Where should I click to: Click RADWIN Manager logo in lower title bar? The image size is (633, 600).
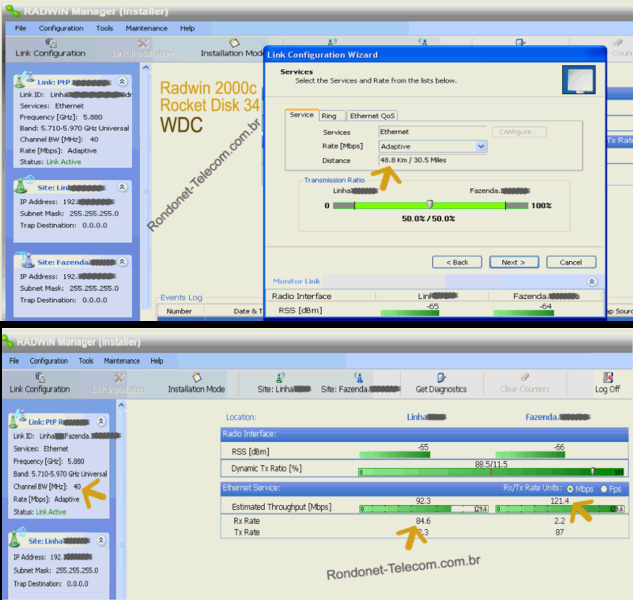click(7, 342)
